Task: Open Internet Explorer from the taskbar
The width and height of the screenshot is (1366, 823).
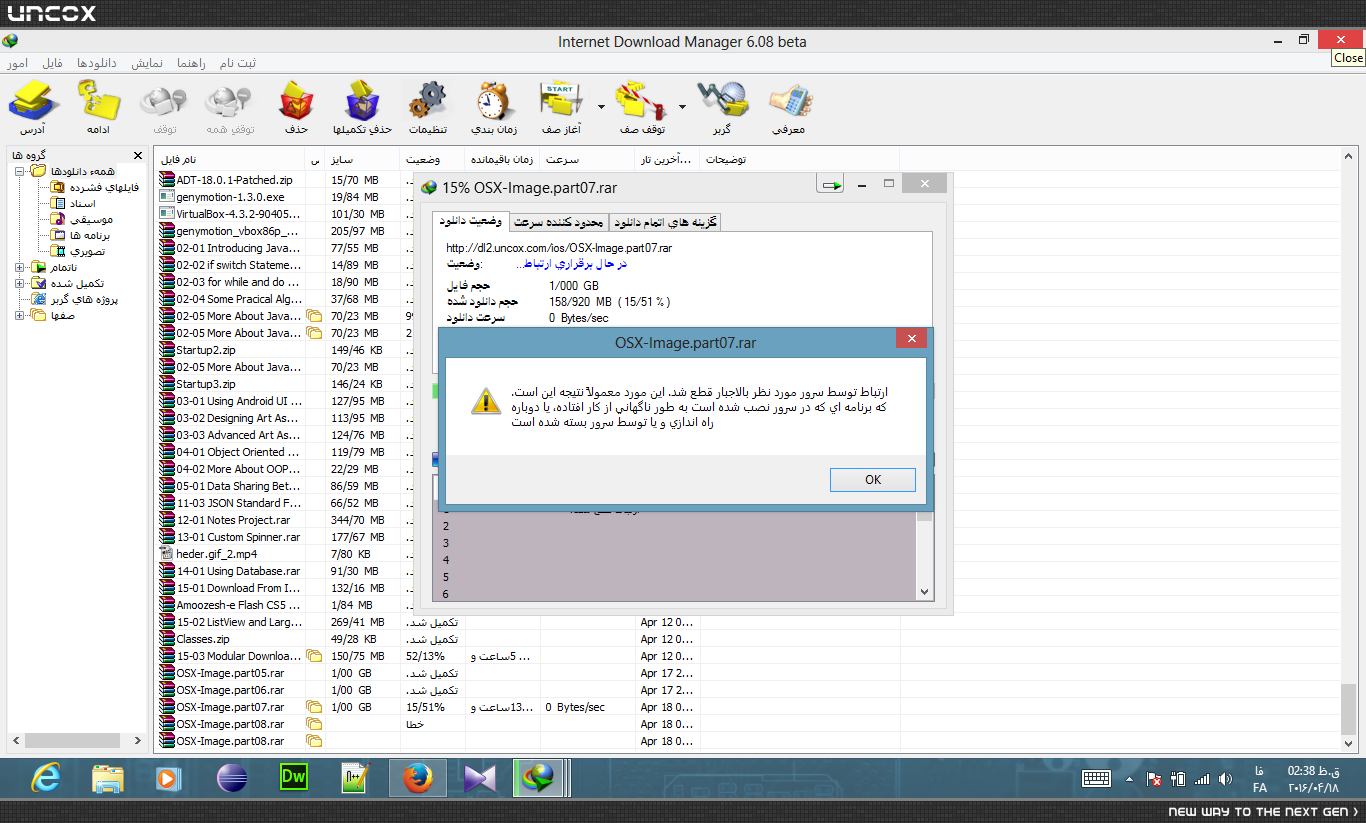Action: point(45,777)
